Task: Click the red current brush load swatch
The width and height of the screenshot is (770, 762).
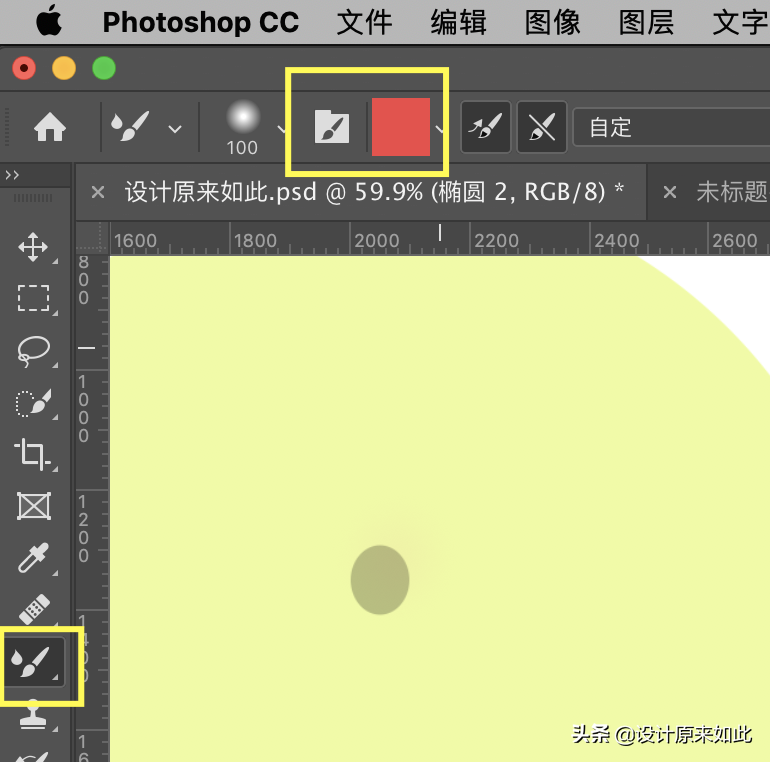Action: (400, 127)
